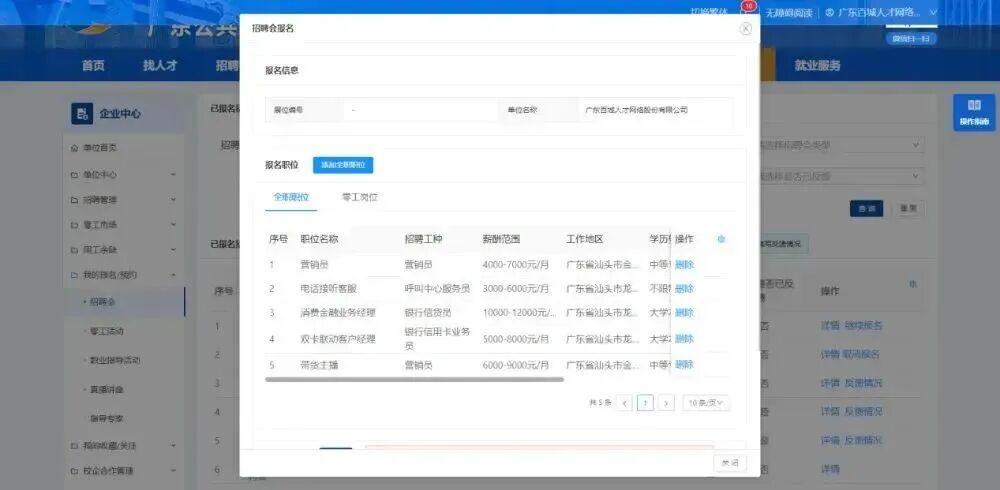Delete the 营销员 position row
The height and width of the screenshot is (490, 1000).
tap(684, 265)
